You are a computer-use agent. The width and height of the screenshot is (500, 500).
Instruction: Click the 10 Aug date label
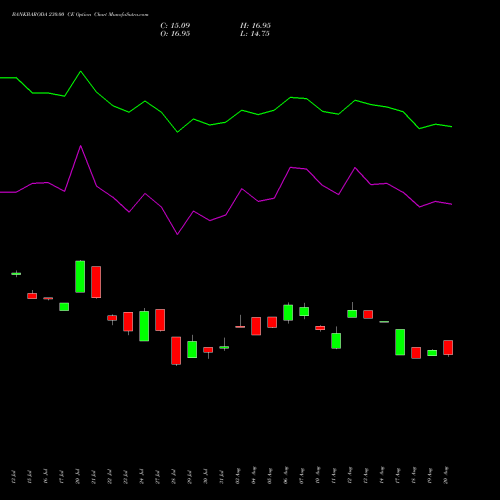click(x=318, y=476)
